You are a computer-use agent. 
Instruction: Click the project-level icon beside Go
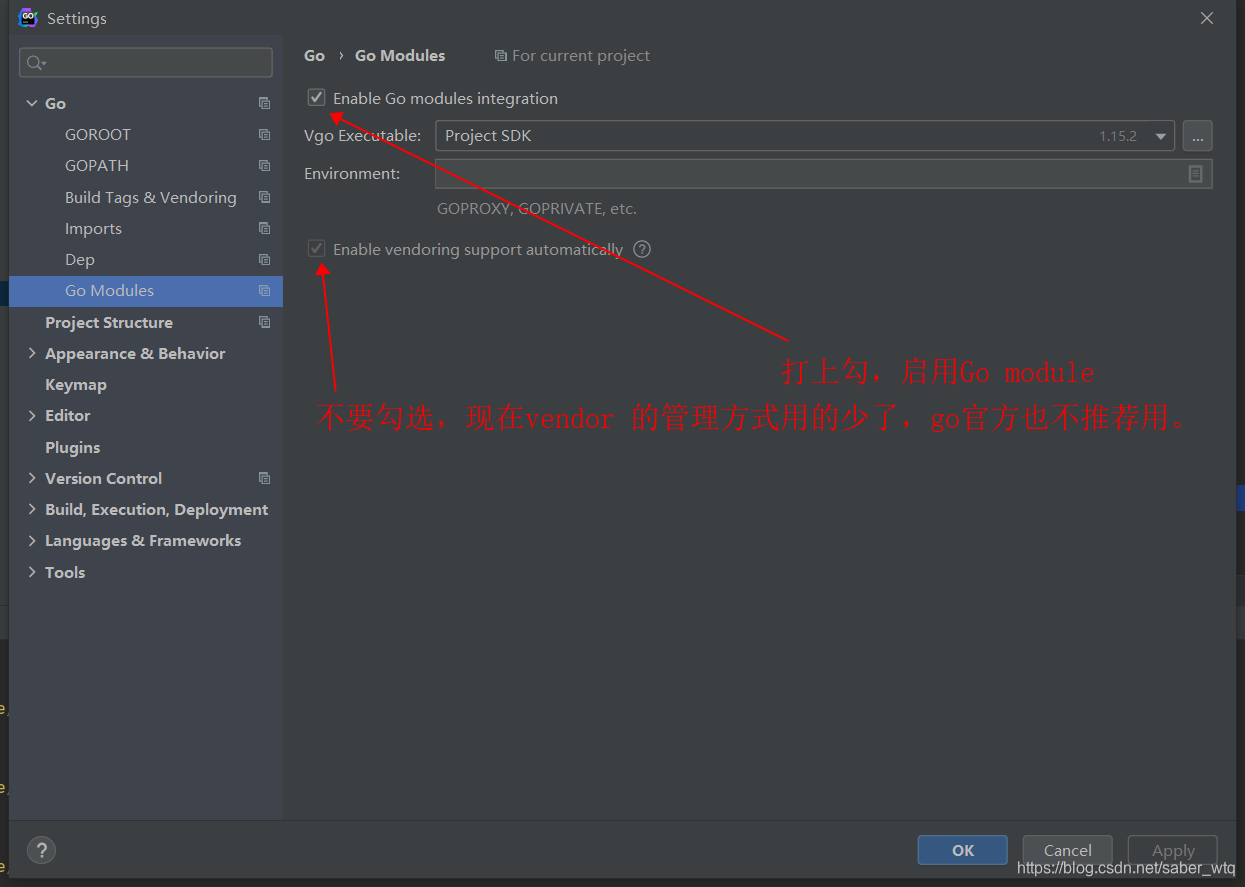point(264,103)
